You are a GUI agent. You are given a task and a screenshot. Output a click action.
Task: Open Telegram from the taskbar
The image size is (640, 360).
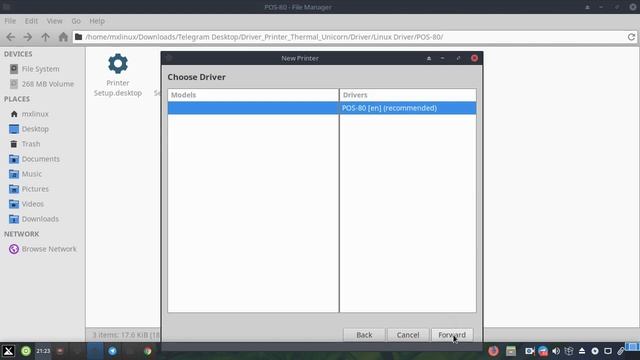(112, 351)
